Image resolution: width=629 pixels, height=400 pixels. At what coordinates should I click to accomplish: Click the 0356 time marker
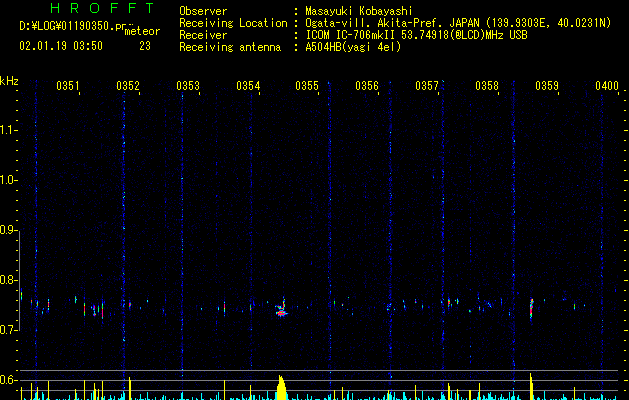[367, 86]
